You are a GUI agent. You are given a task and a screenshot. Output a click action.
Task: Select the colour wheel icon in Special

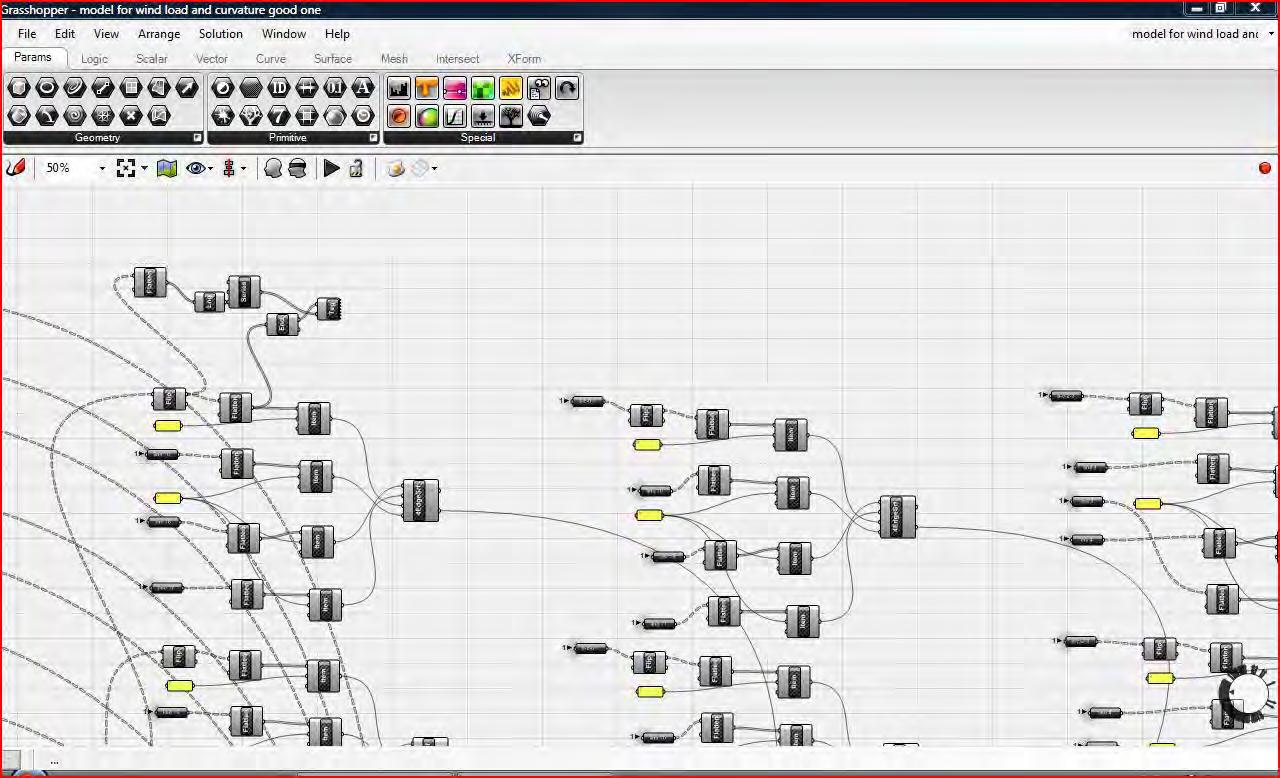click(427, 116)
